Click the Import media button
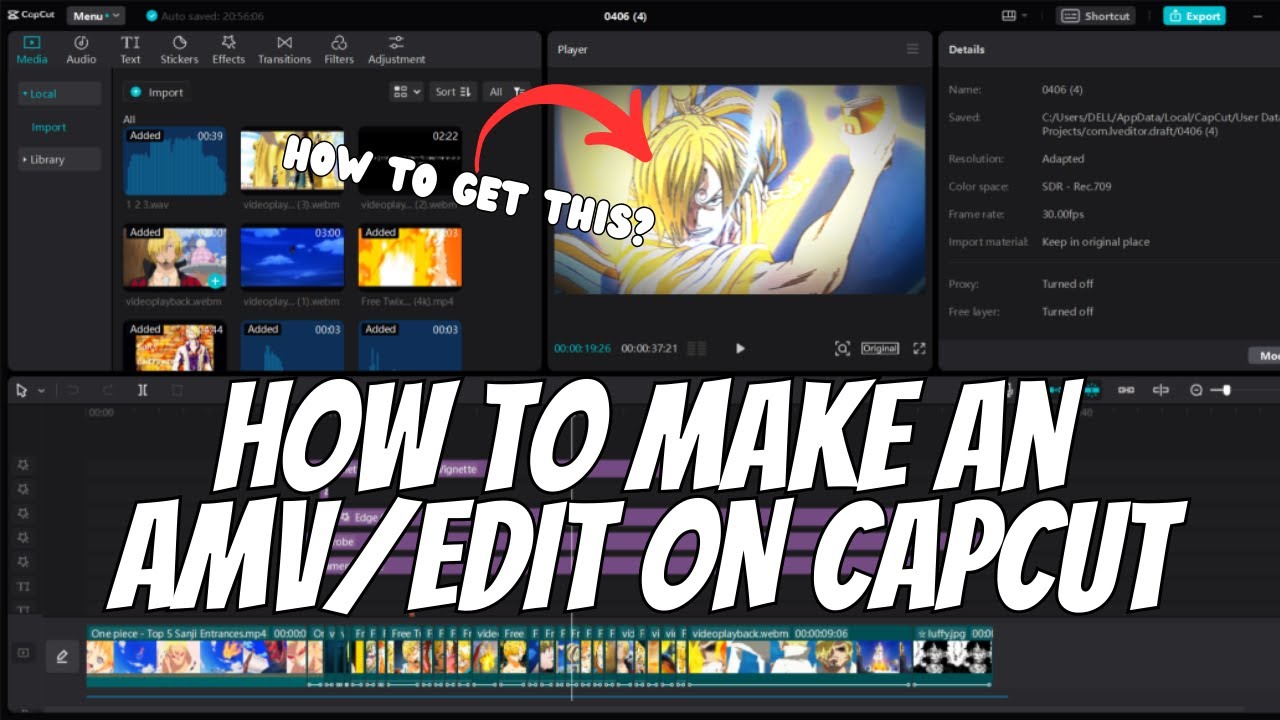 (x=157, y=92)
